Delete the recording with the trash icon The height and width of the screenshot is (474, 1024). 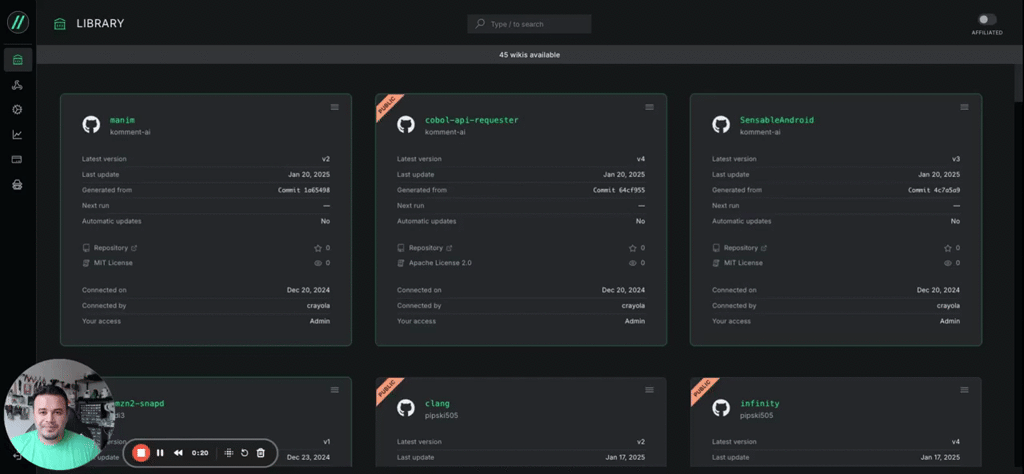(x=260, y=452)
